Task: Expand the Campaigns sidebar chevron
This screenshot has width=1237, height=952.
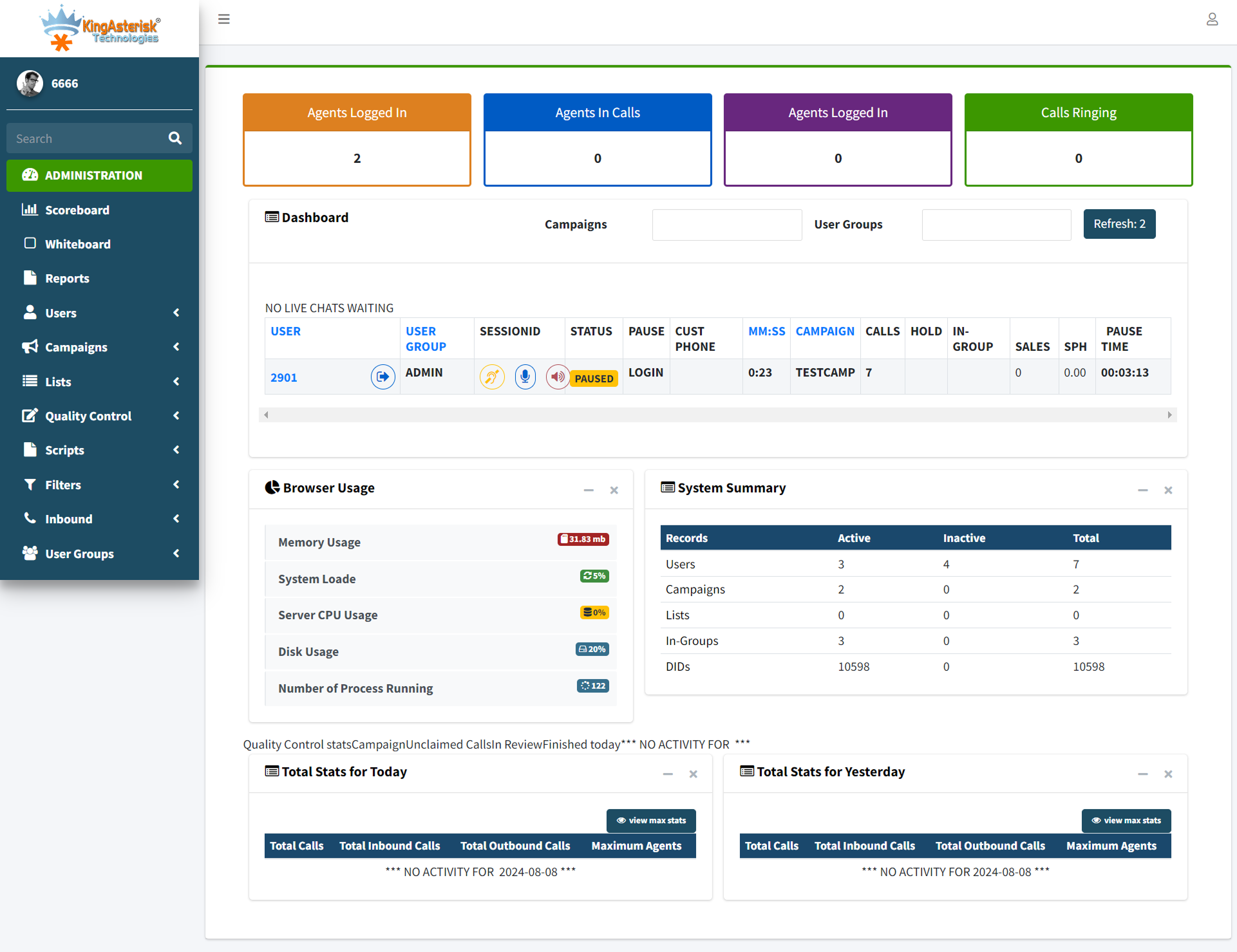Action: coord(176,347)
